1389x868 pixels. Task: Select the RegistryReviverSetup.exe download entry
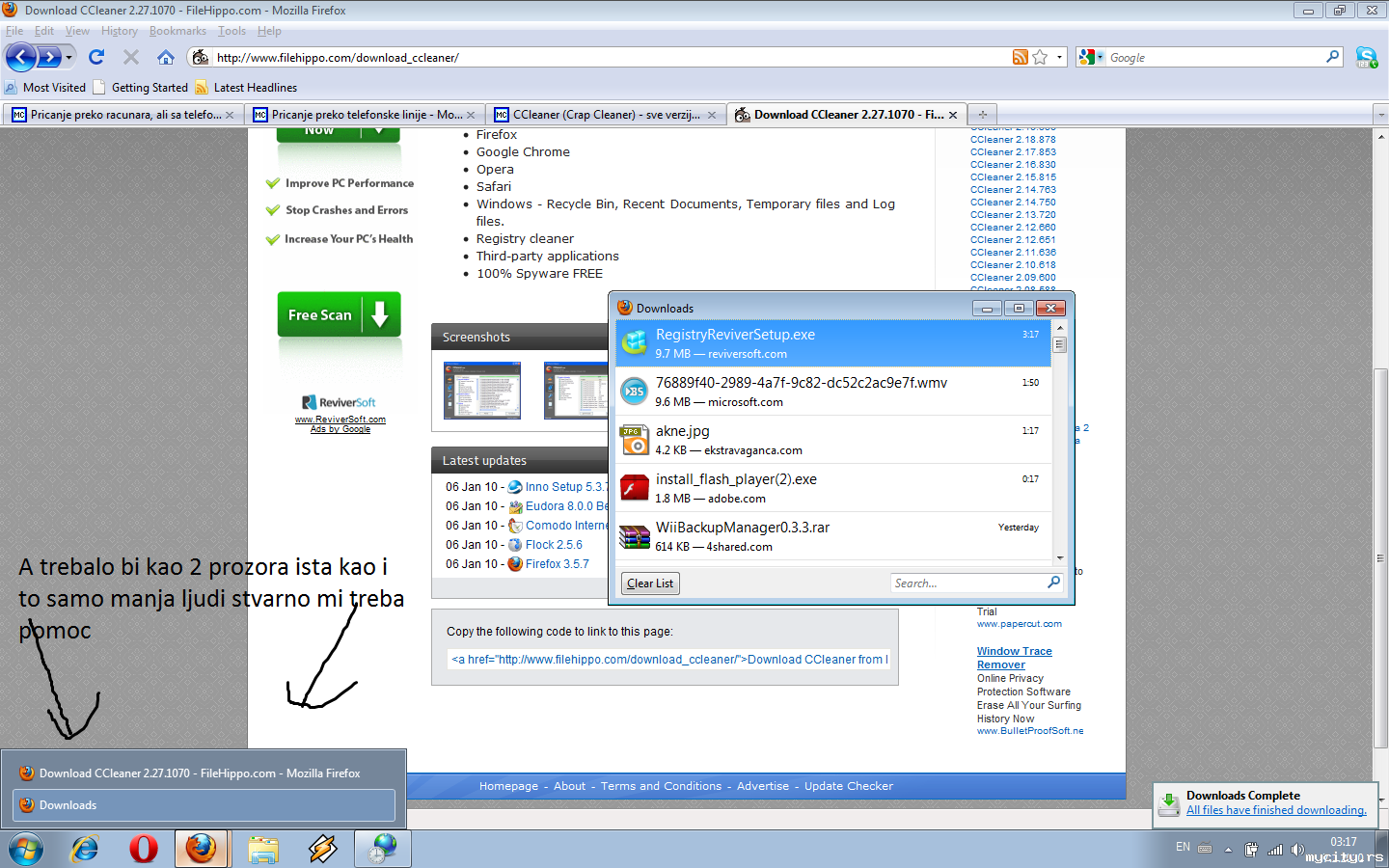[x=832, y=343]
